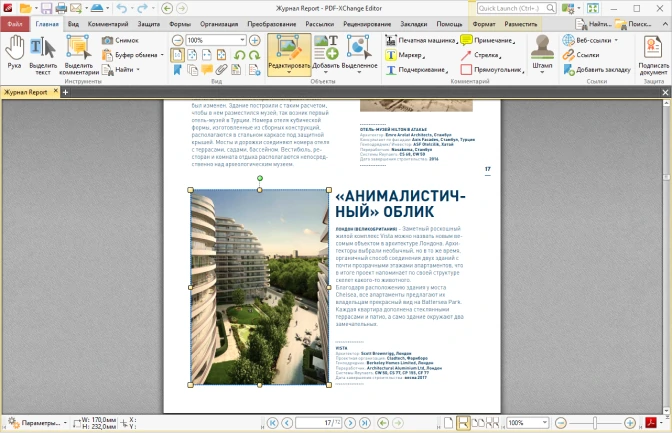
Task: Click the scanner icon in the quick toolbar
Action: tap(97, 8)
